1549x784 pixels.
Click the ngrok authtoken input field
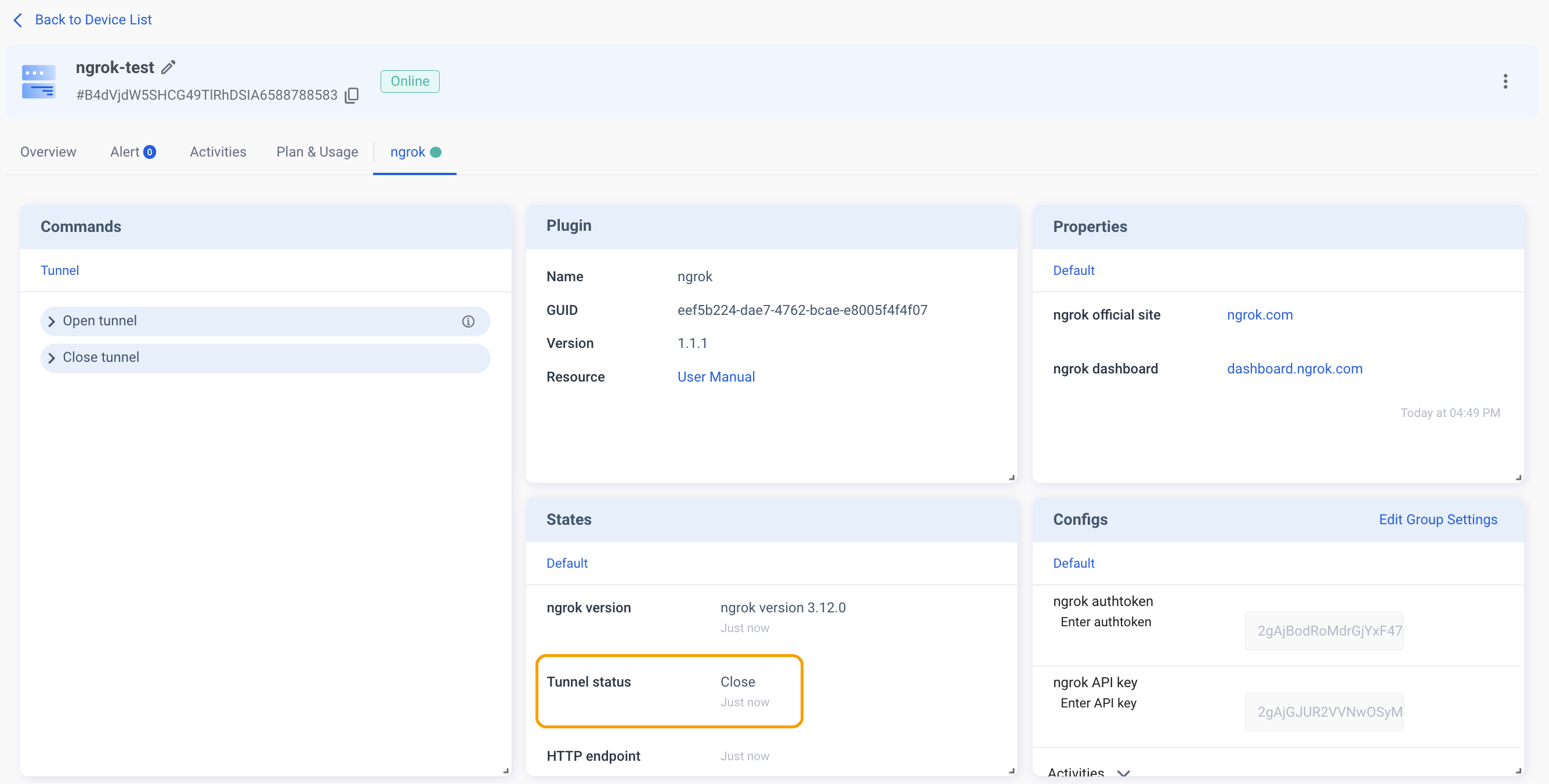[1324, 631]
